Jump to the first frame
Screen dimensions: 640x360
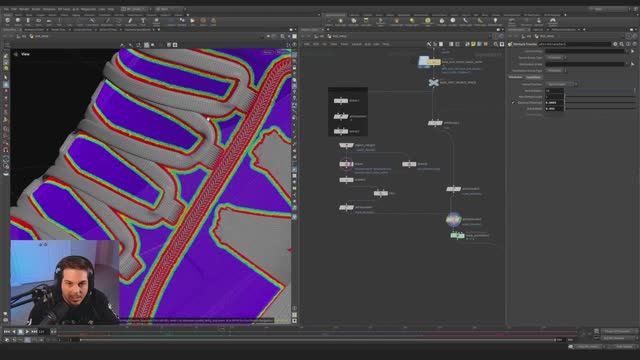[x=7, y=332]
